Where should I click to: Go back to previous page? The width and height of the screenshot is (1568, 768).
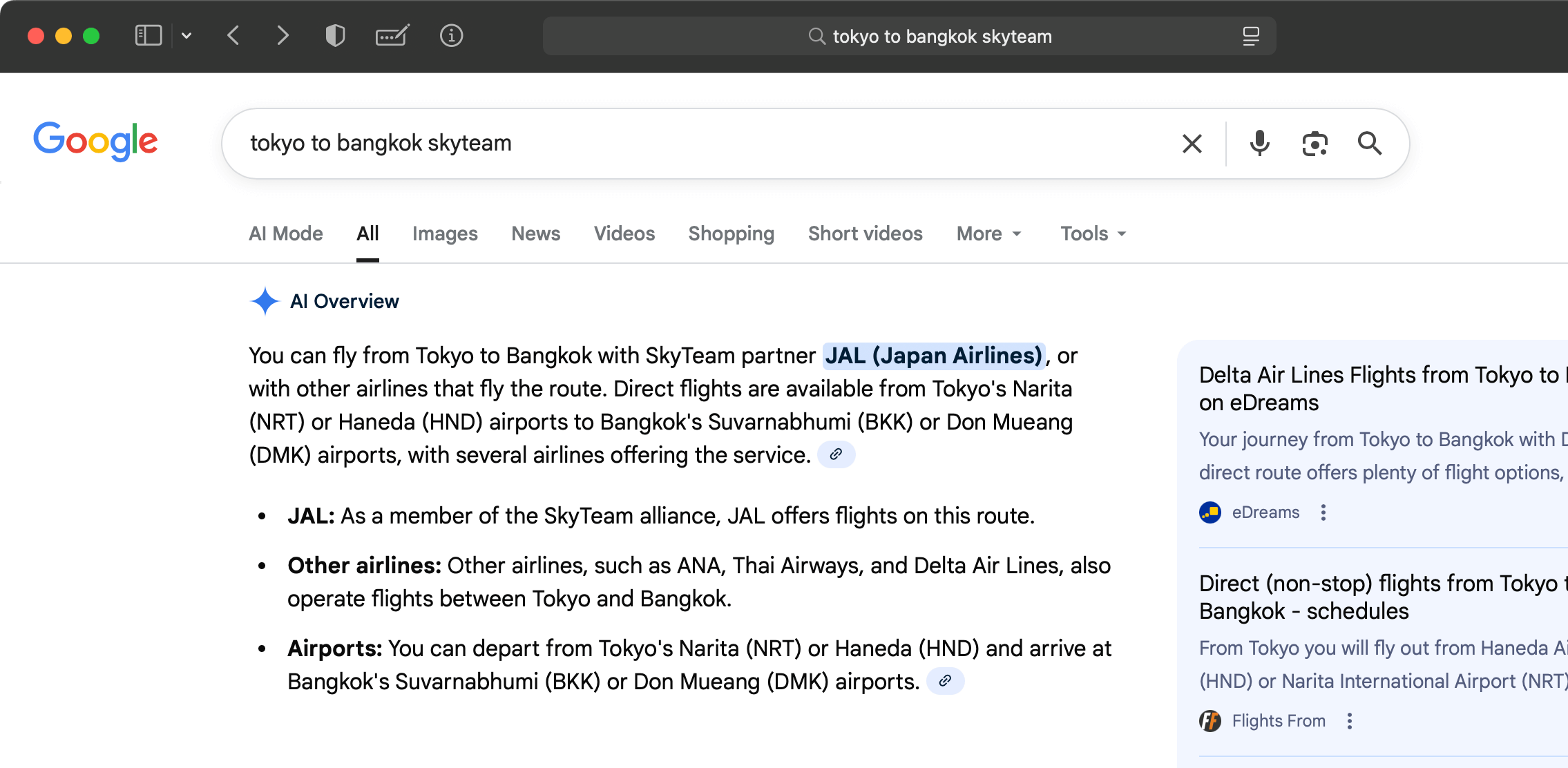233,36
